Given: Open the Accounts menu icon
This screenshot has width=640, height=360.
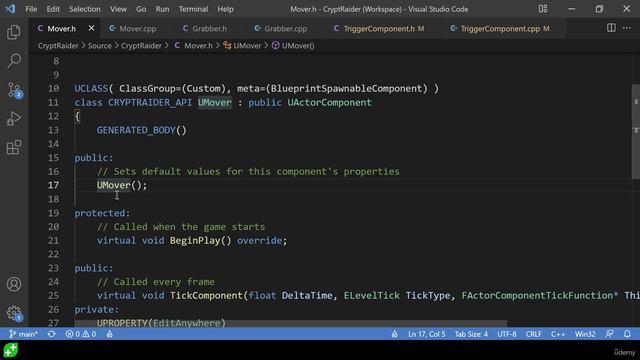Looking at the screenshot, I should pos(14,284).
